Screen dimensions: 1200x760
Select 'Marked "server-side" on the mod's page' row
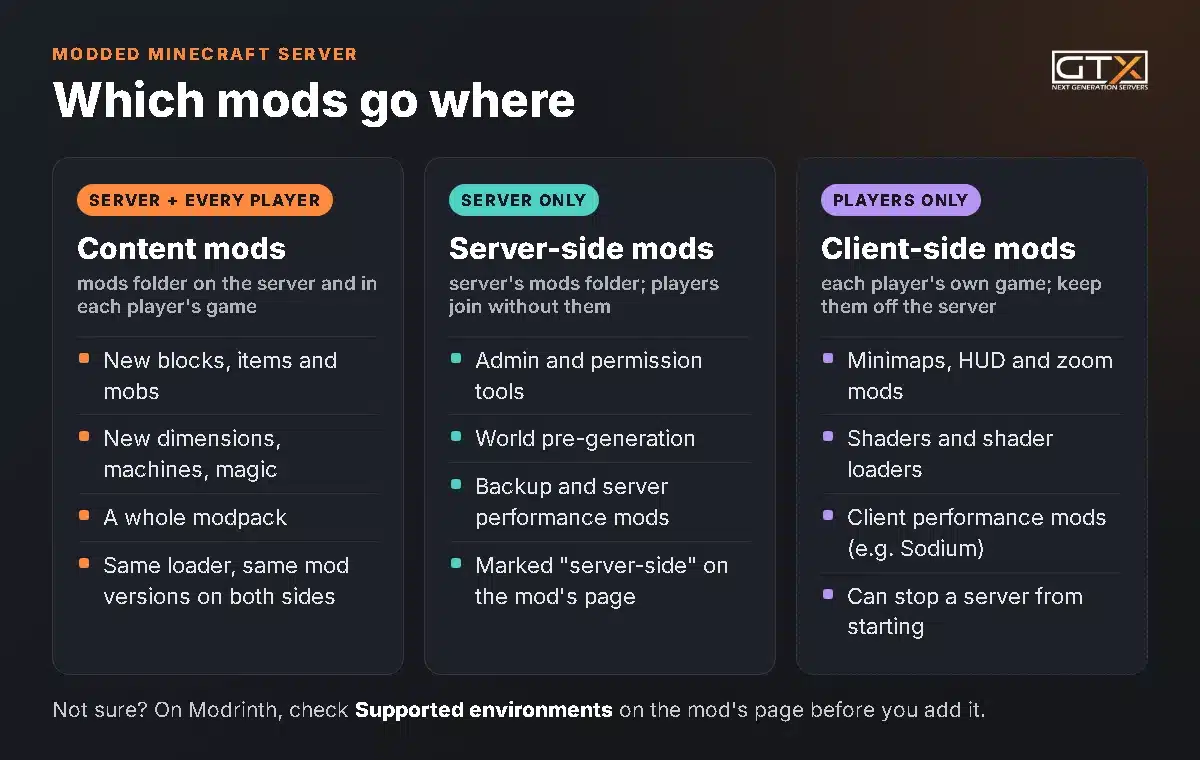click(599, 581)
